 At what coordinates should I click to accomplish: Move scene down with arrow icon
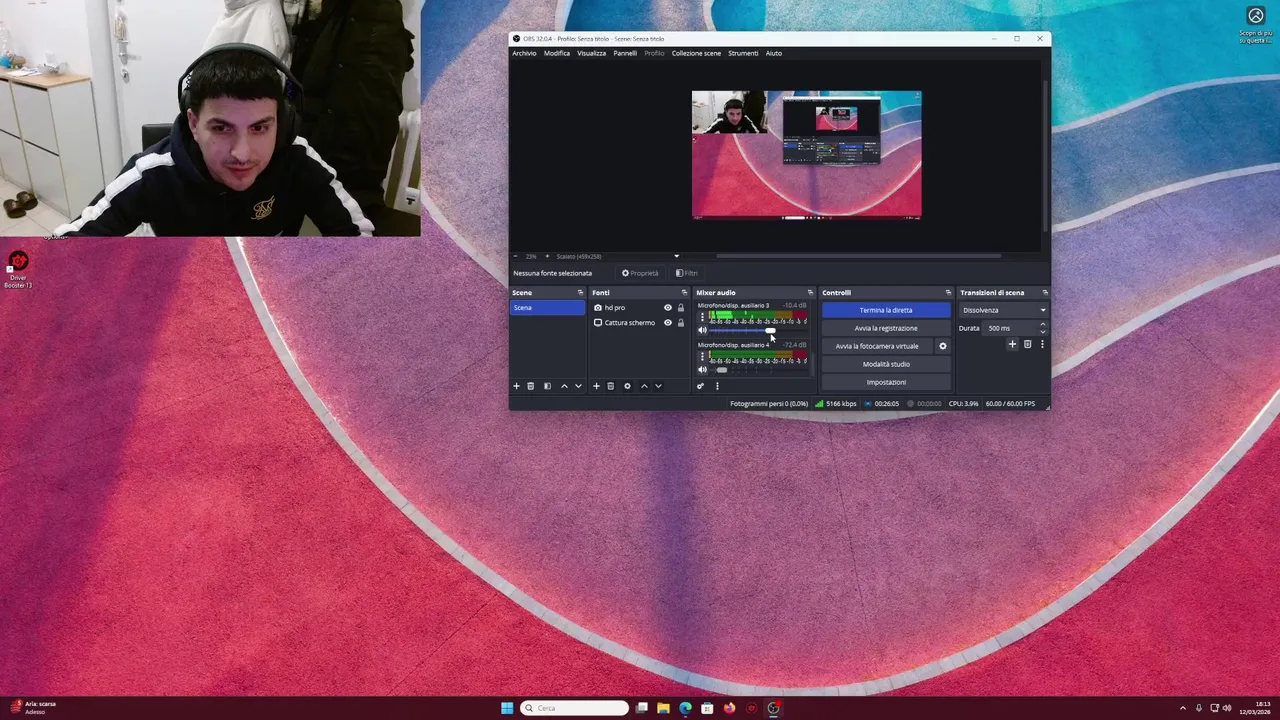click(x=578, y=386)
